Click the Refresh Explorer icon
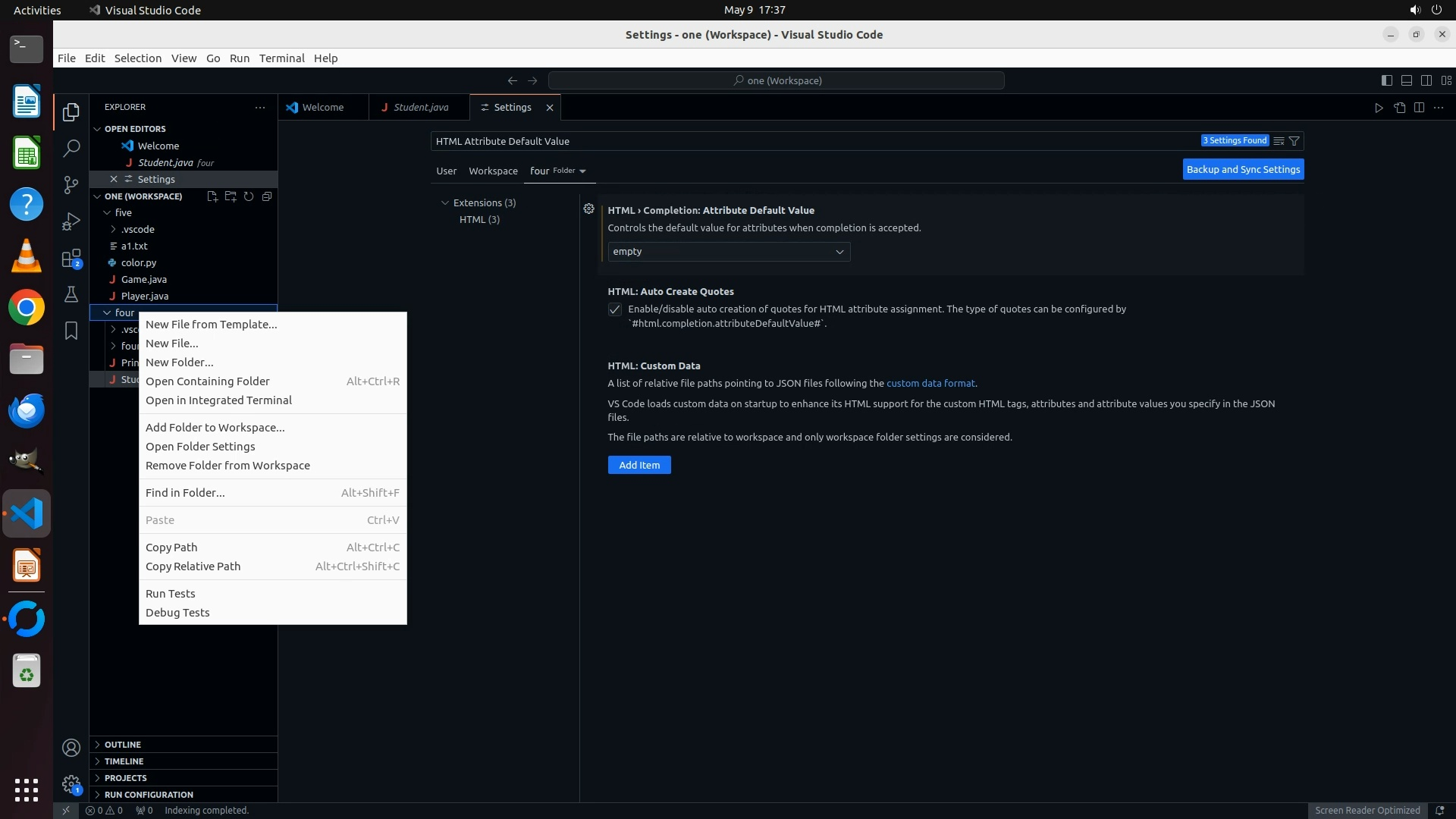Viewport: 1456px width, 819px height. 249,196
